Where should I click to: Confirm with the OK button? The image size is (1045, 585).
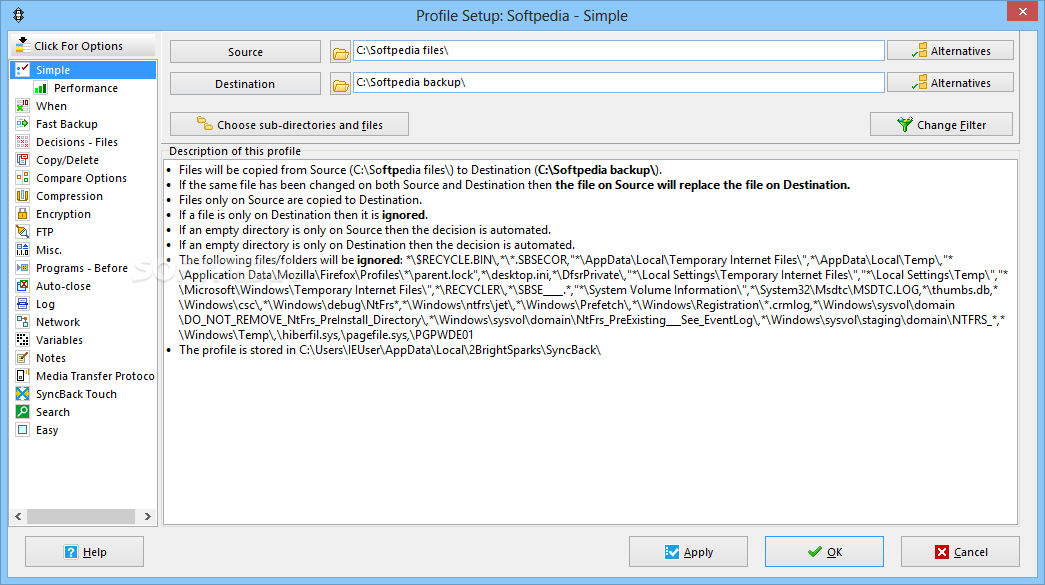[x=824, y=552]
